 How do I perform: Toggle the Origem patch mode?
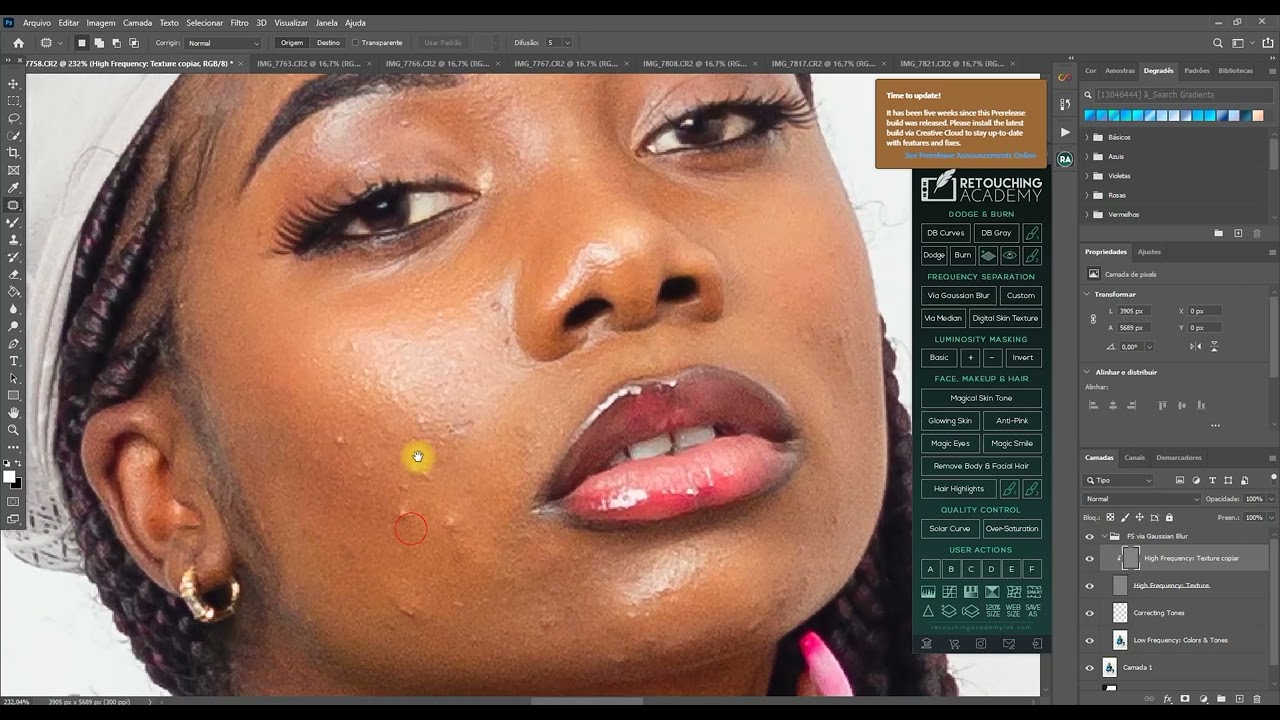pos(292,43)
